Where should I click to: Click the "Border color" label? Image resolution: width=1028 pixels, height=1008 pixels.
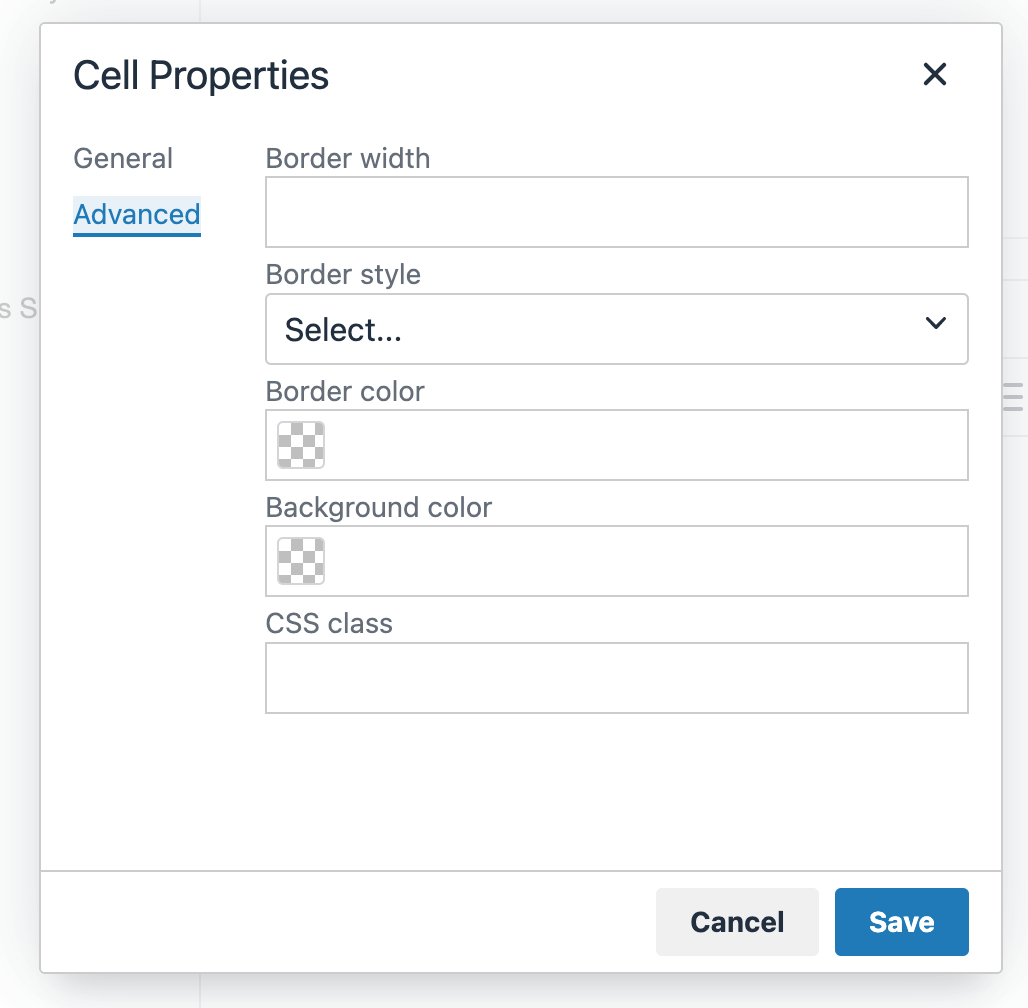coord(345,391)
